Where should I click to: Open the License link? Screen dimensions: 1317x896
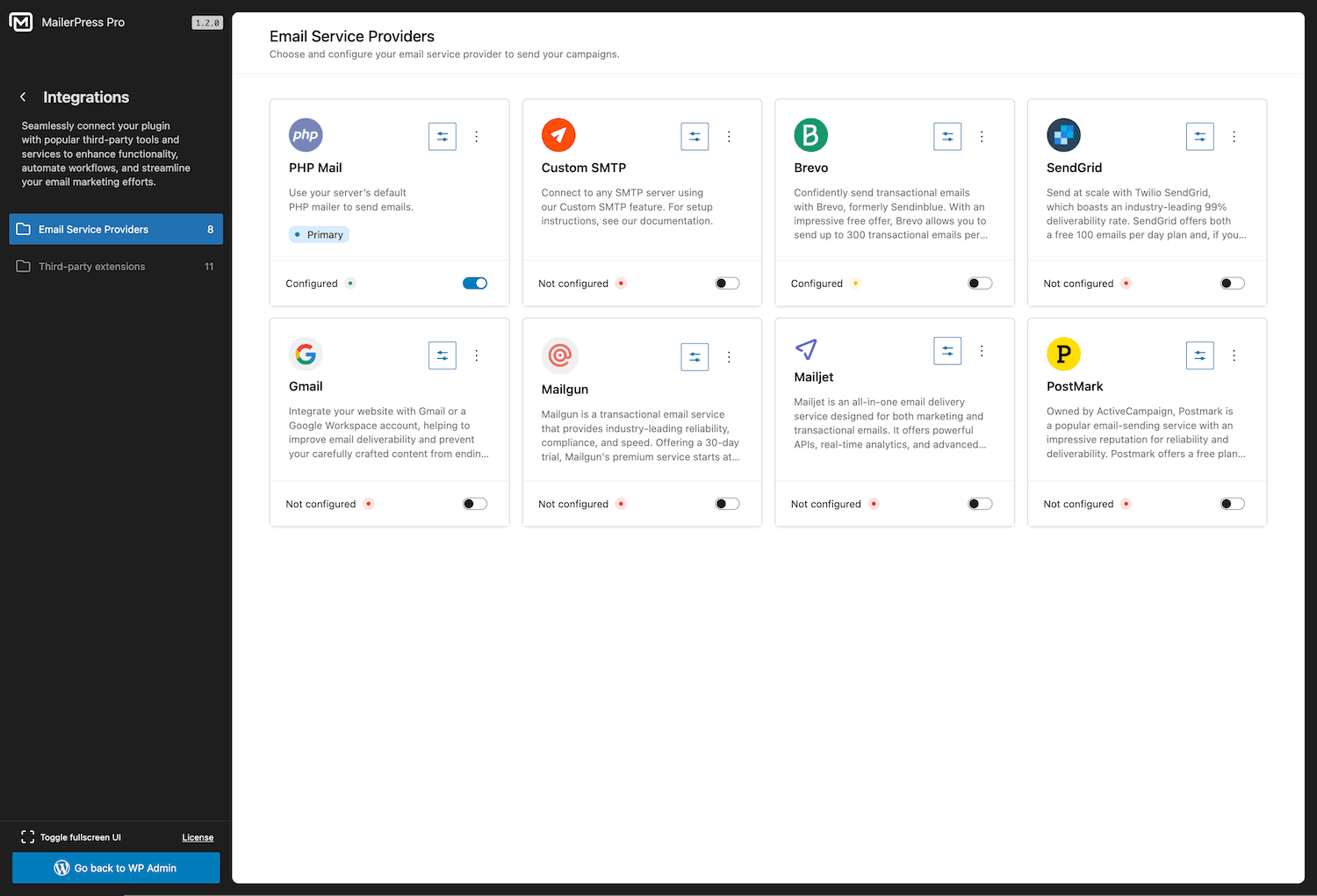coord(198,837)
